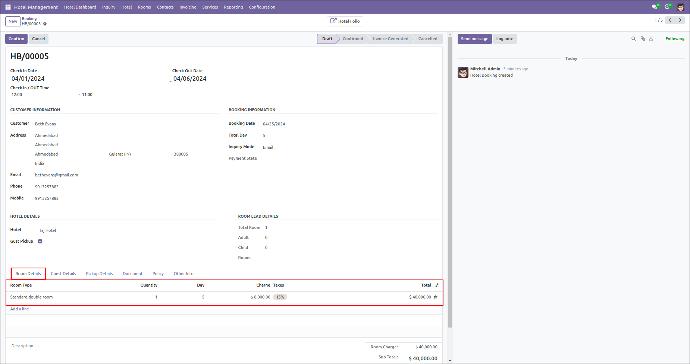The width and height of the screenshot is (690, 364).
Task: Open the apps grid menu icon
Action: point(8,7)
